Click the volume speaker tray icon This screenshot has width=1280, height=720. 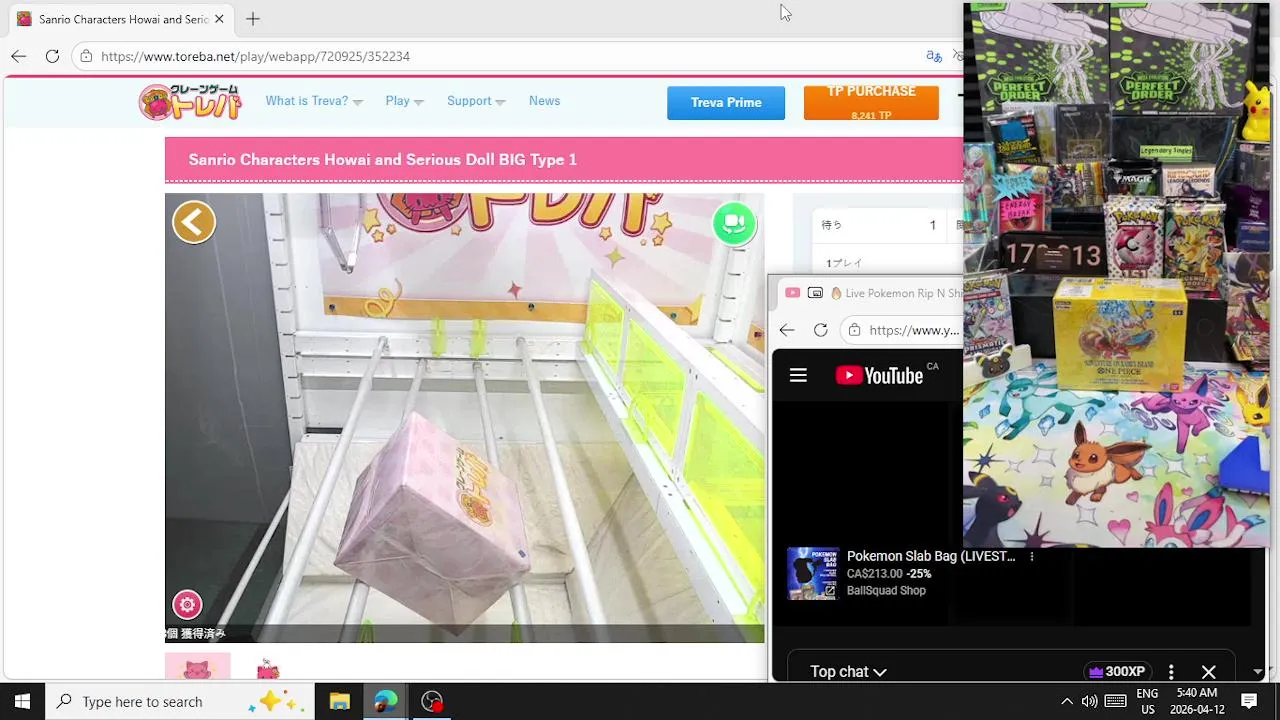(1089, 701)
